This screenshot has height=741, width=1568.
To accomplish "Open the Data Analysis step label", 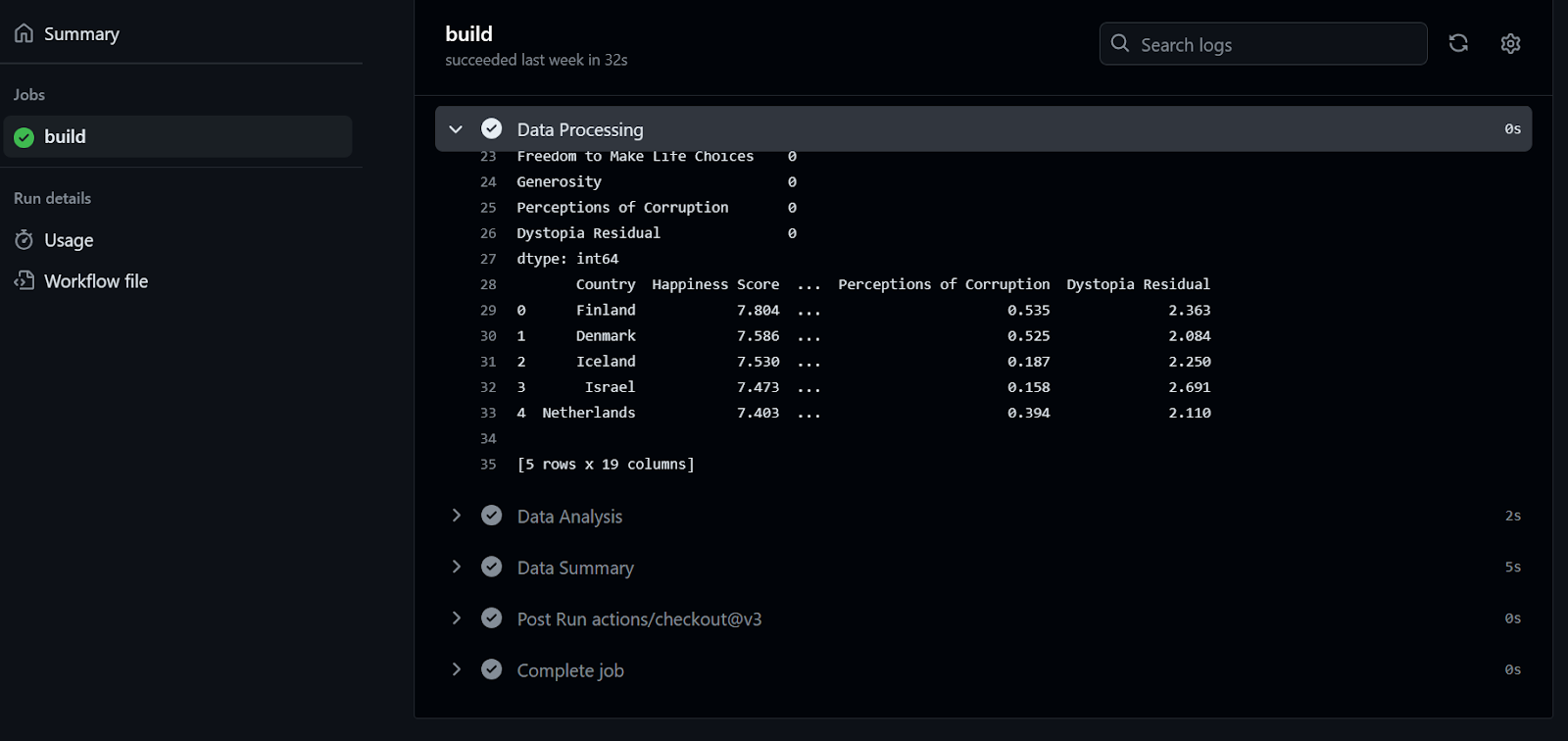I will pyautogui.click(x=569, y=517).
